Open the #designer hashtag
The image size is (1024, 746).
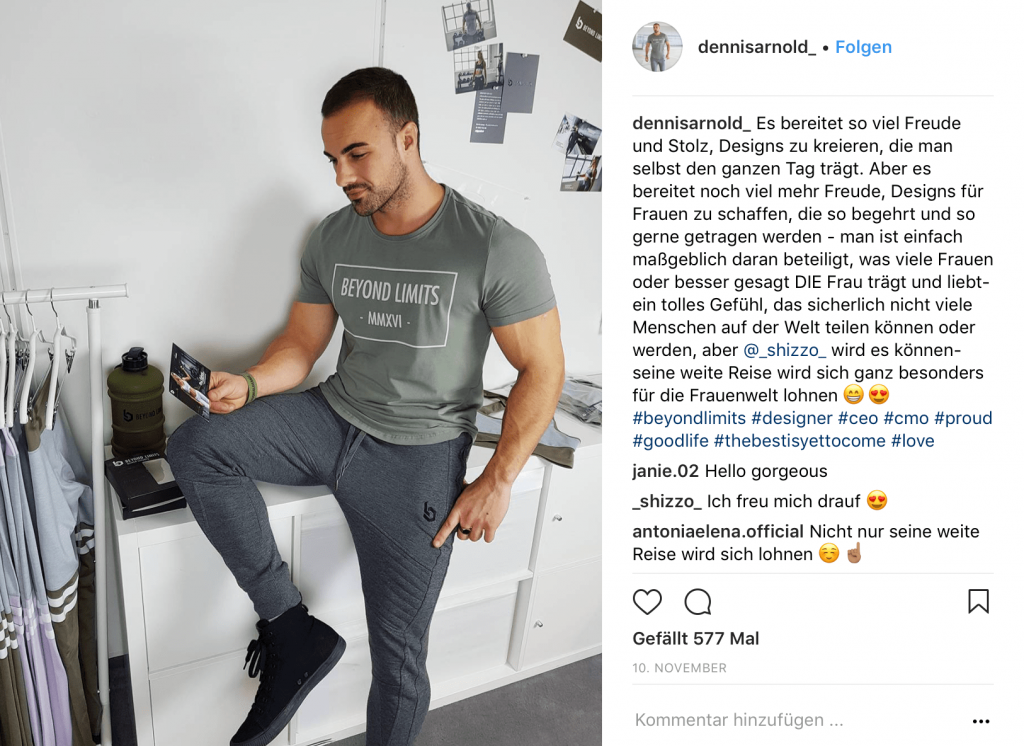(792, 418)
